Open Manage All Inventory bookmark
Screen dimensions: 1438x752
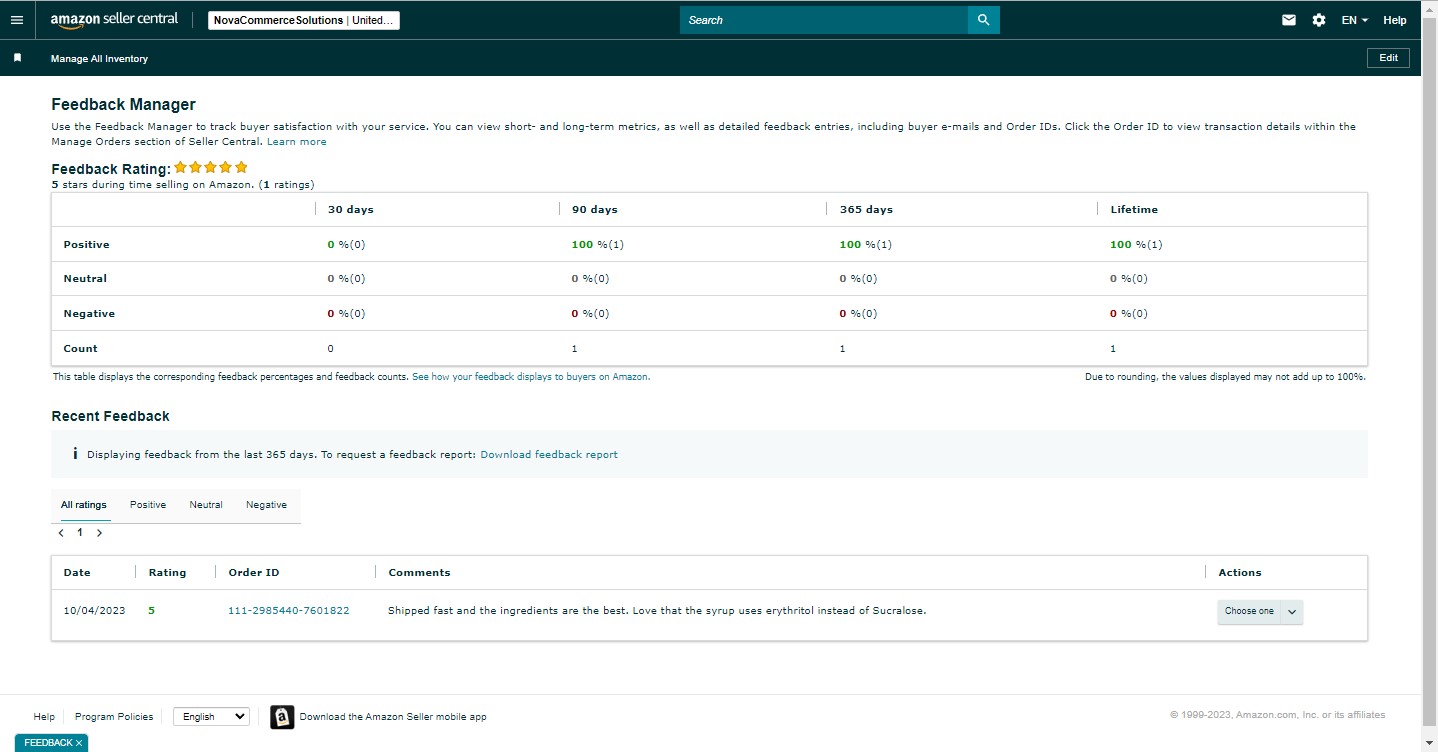tap(99, 59)
